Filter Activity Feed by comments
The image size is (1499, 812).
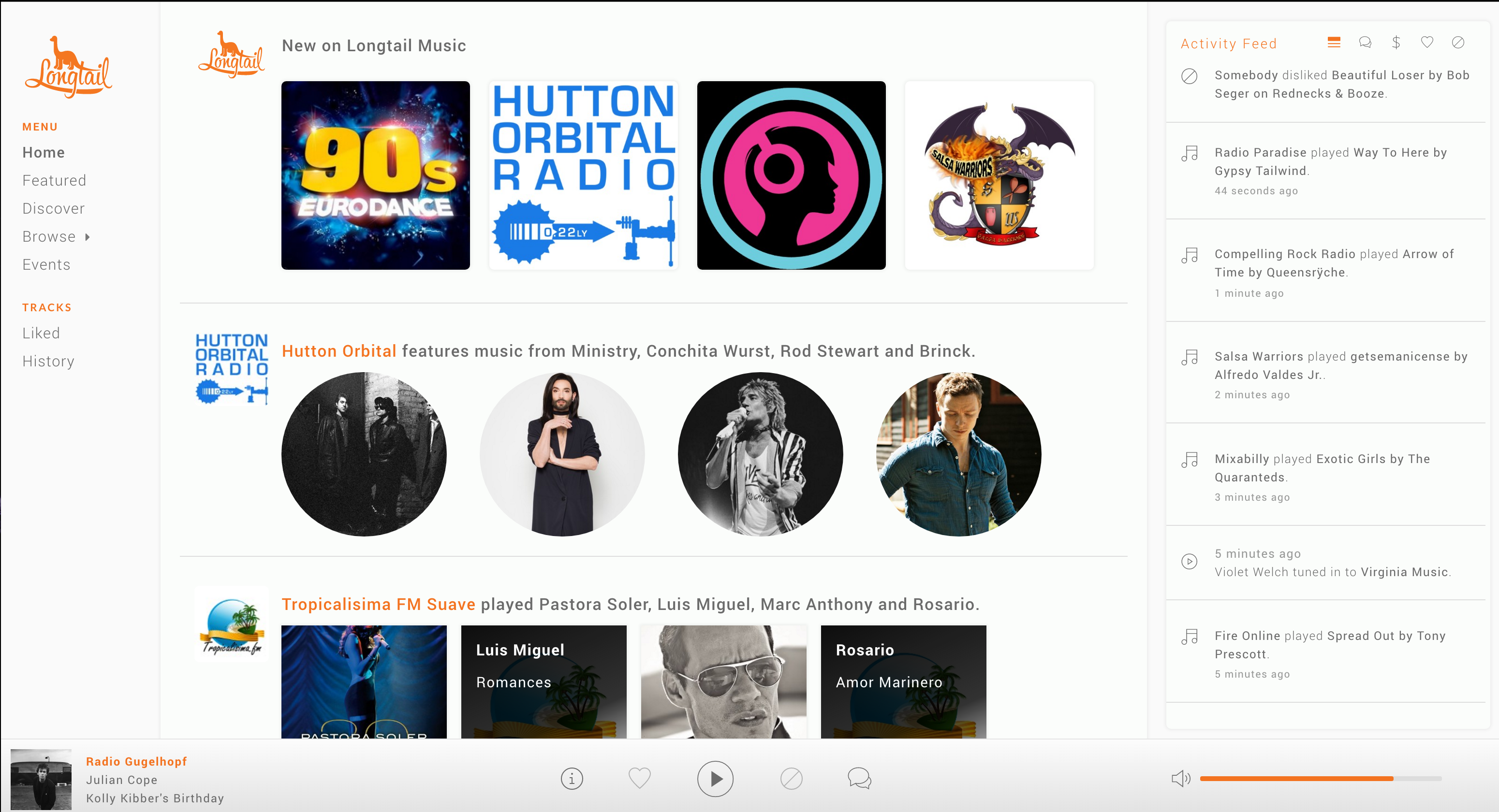click(x=1365, y=43)
